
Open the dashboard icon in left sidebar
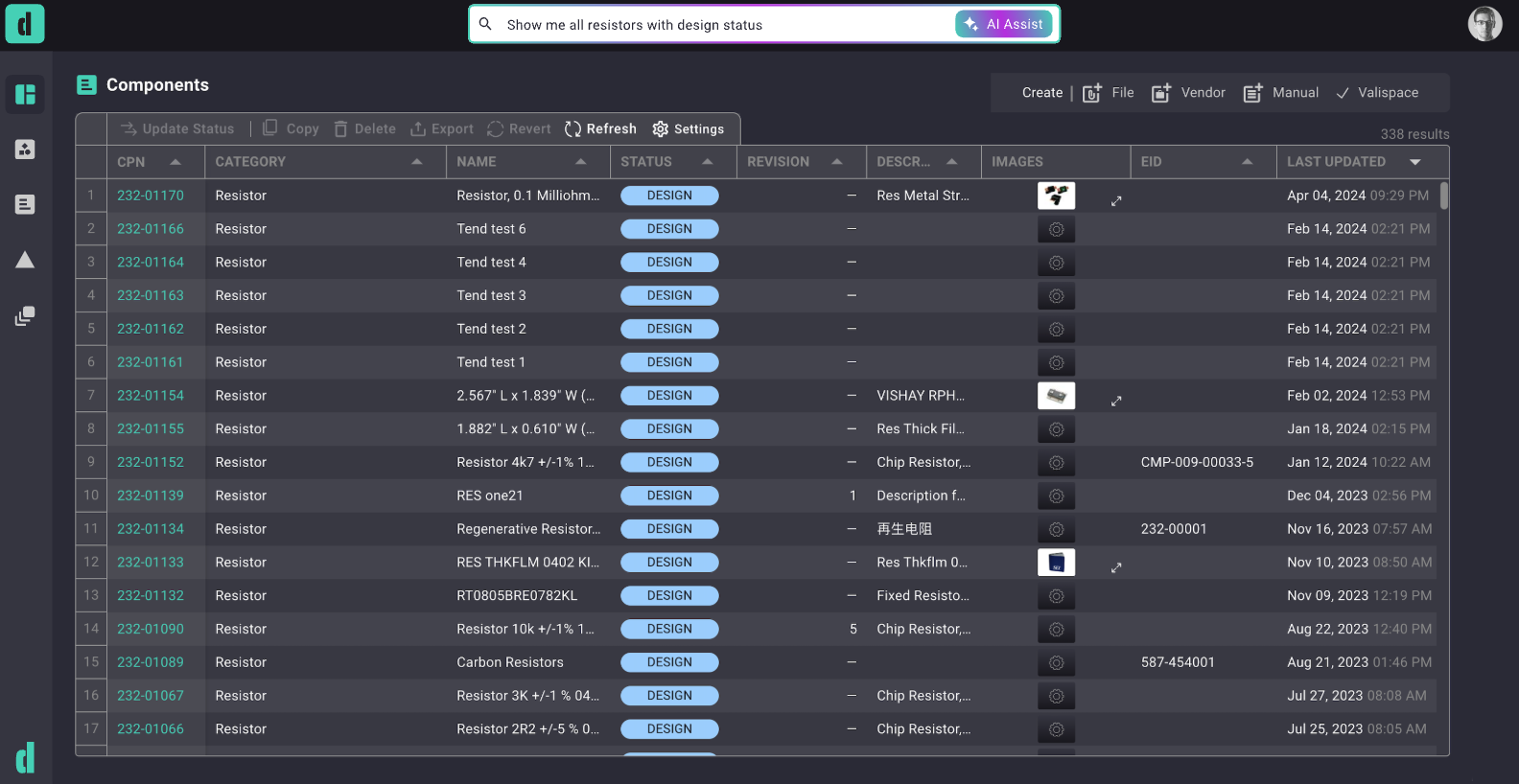click(x=25, y=94)
